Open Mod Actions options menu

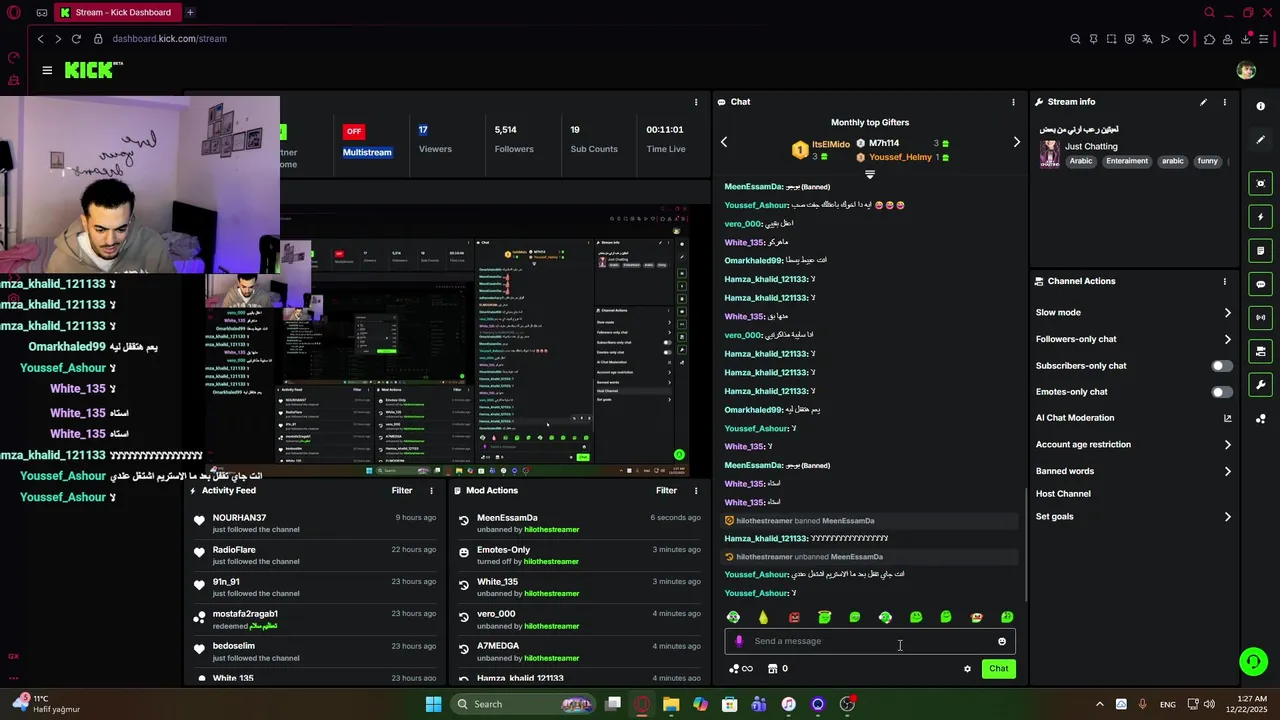pyautogui.click(x=696, y=491)
